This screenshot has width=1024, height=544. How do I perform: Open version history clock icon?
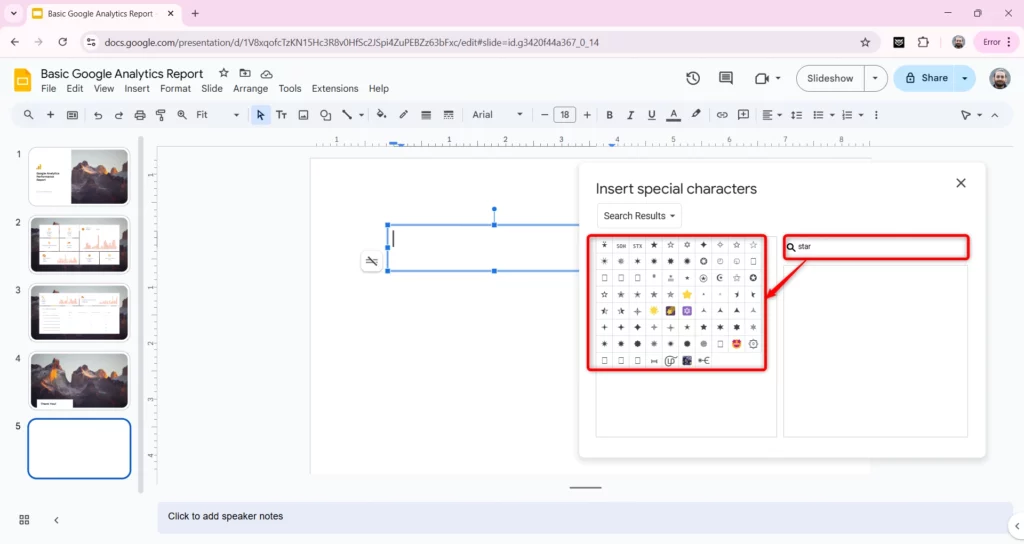693,78
